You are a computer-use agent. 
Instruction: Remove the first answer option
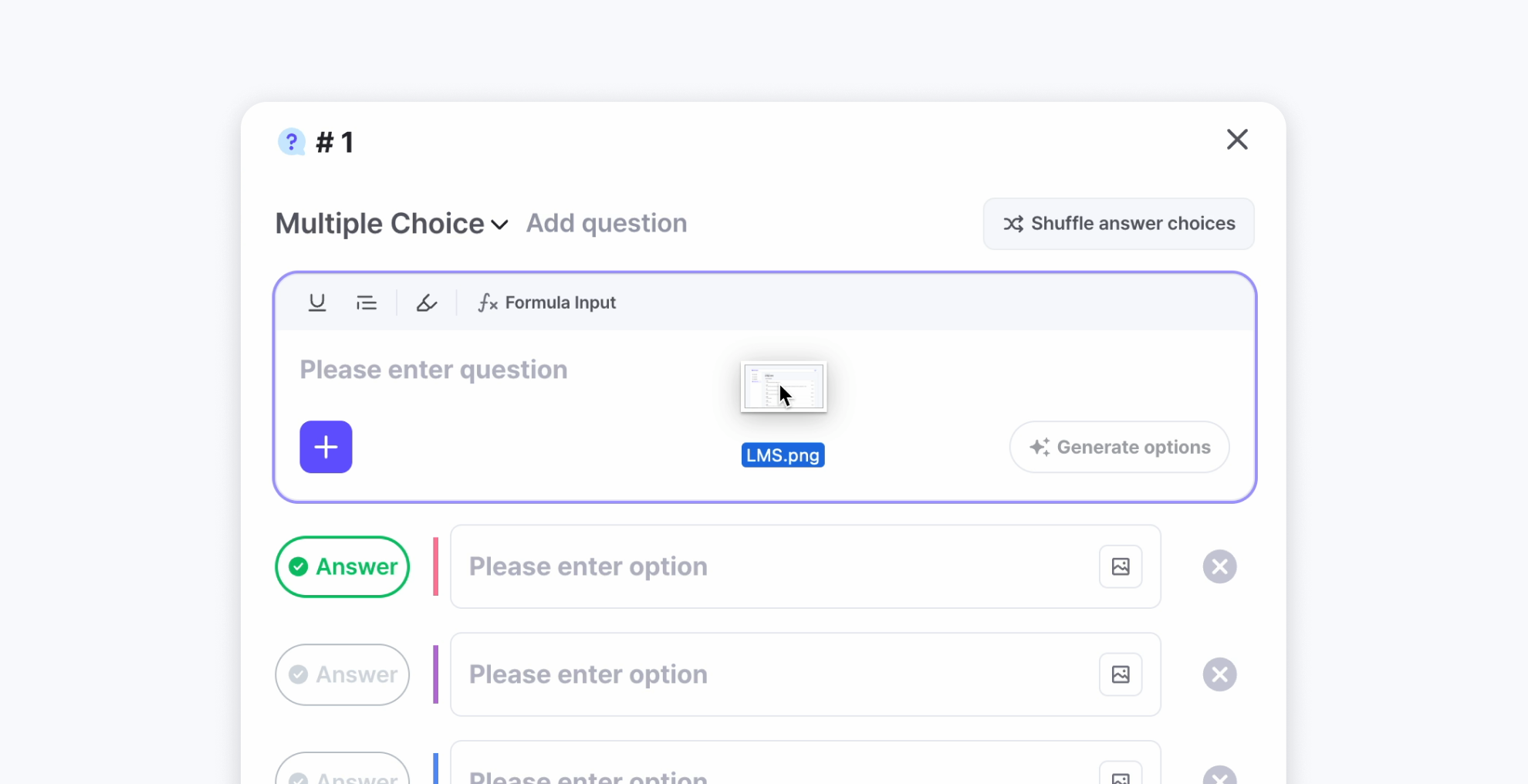(1219, 566)
